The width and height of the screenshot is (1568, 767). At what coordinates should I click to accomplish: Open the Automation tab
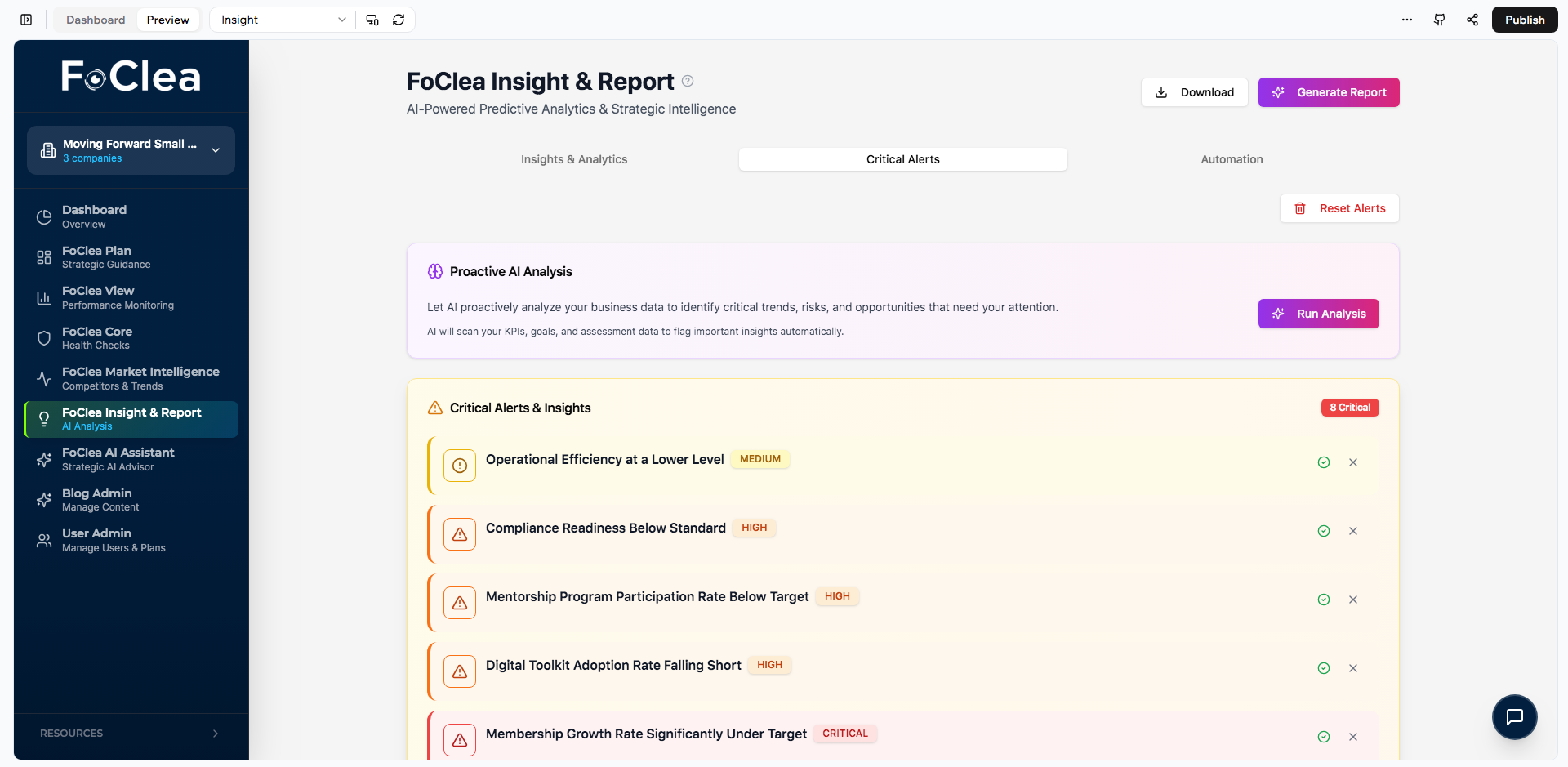click(1232, 159)
